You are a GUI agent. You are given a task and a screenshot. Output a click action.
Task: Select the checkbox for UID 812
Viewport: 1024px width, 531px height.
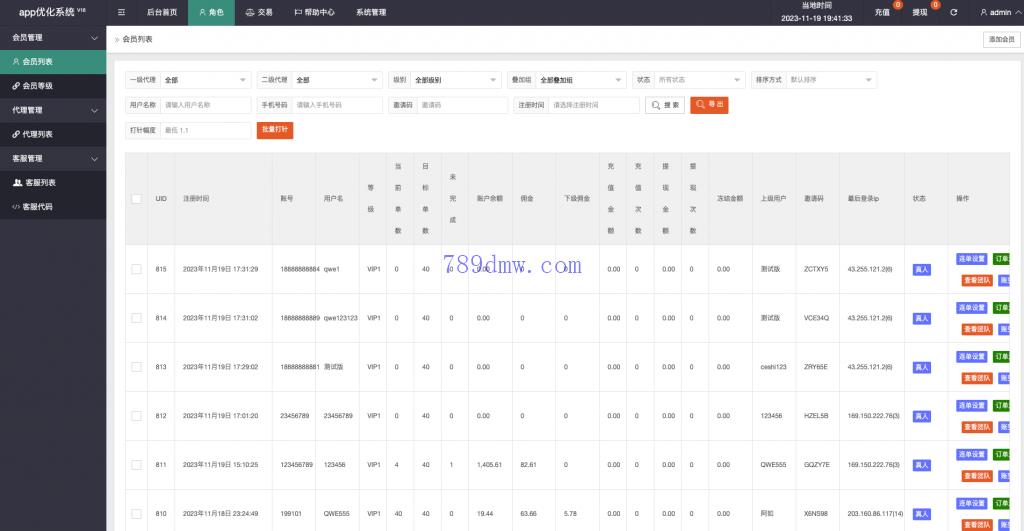(x=136, y=416)
